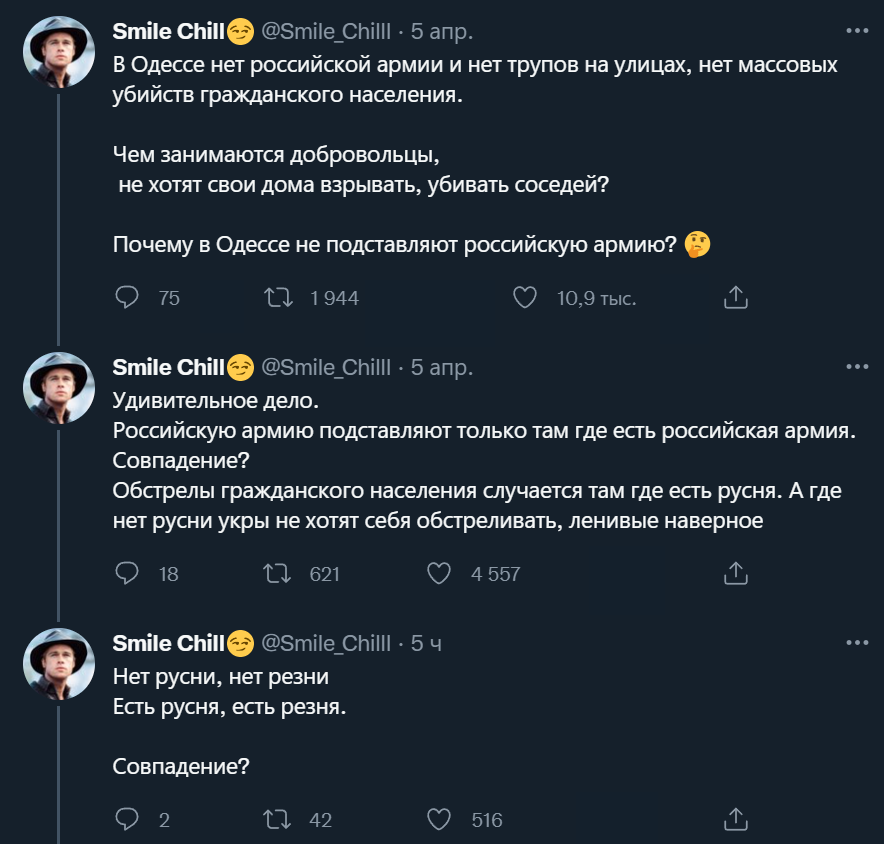Share the first tweet about Одесса
The image size is (884, 844).
tap(735, 297)
